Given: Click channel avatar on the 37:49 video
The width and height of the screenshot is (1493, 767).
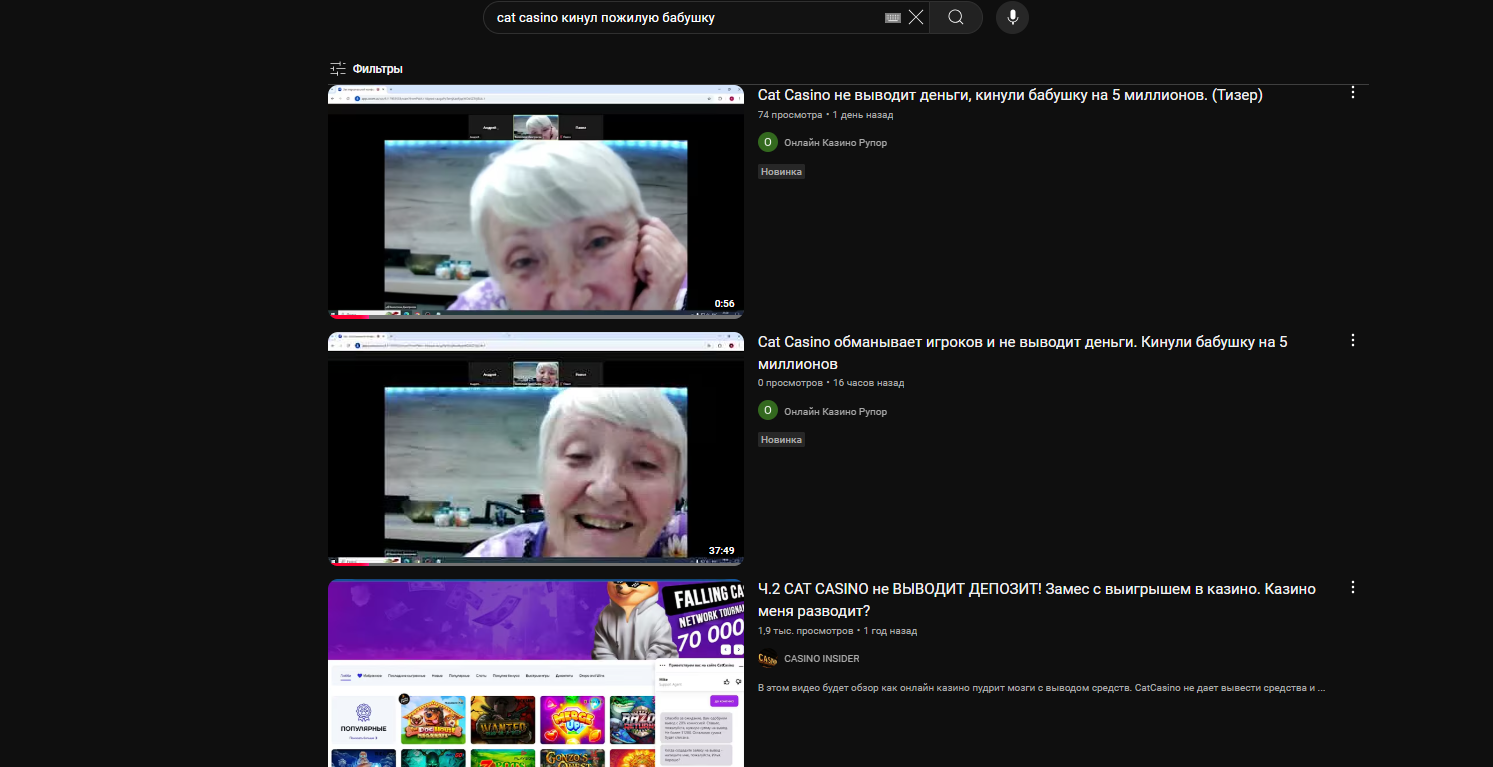Looking at the screenshot, I should 767,410.
